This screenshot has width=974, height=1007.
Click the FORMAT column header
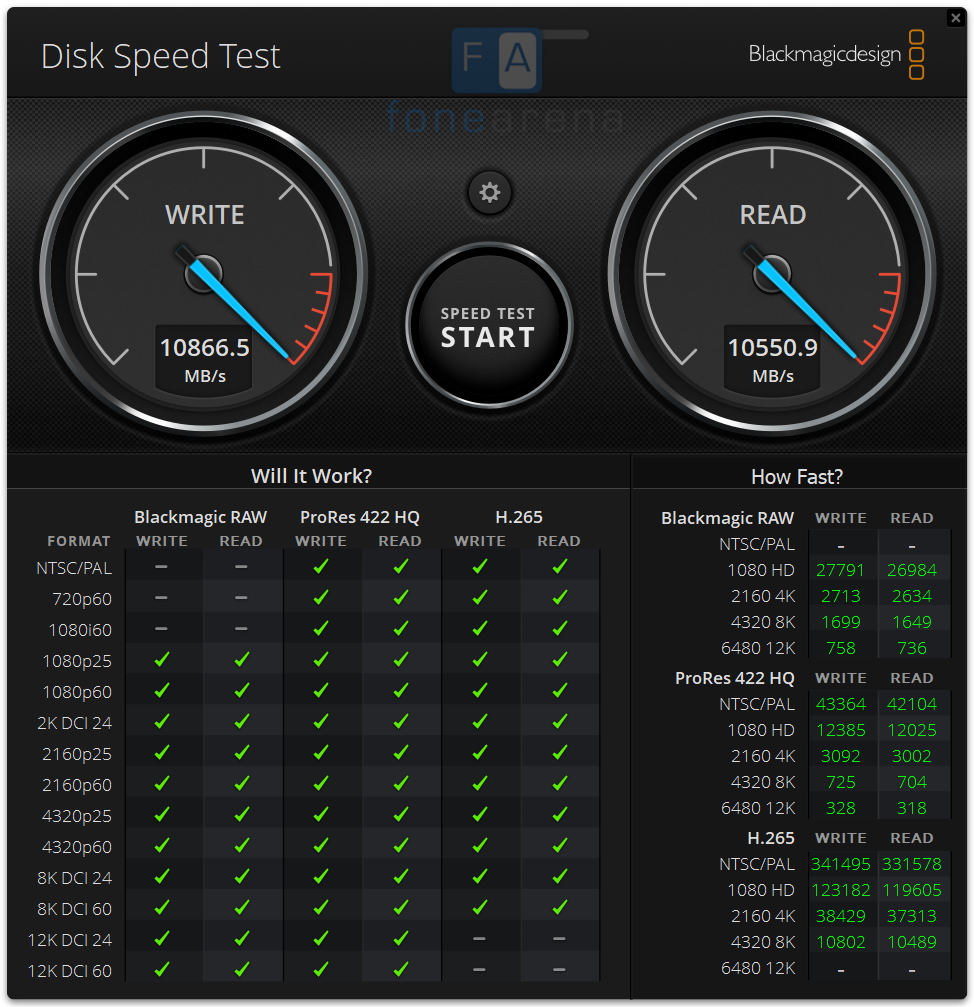[79, 541]
